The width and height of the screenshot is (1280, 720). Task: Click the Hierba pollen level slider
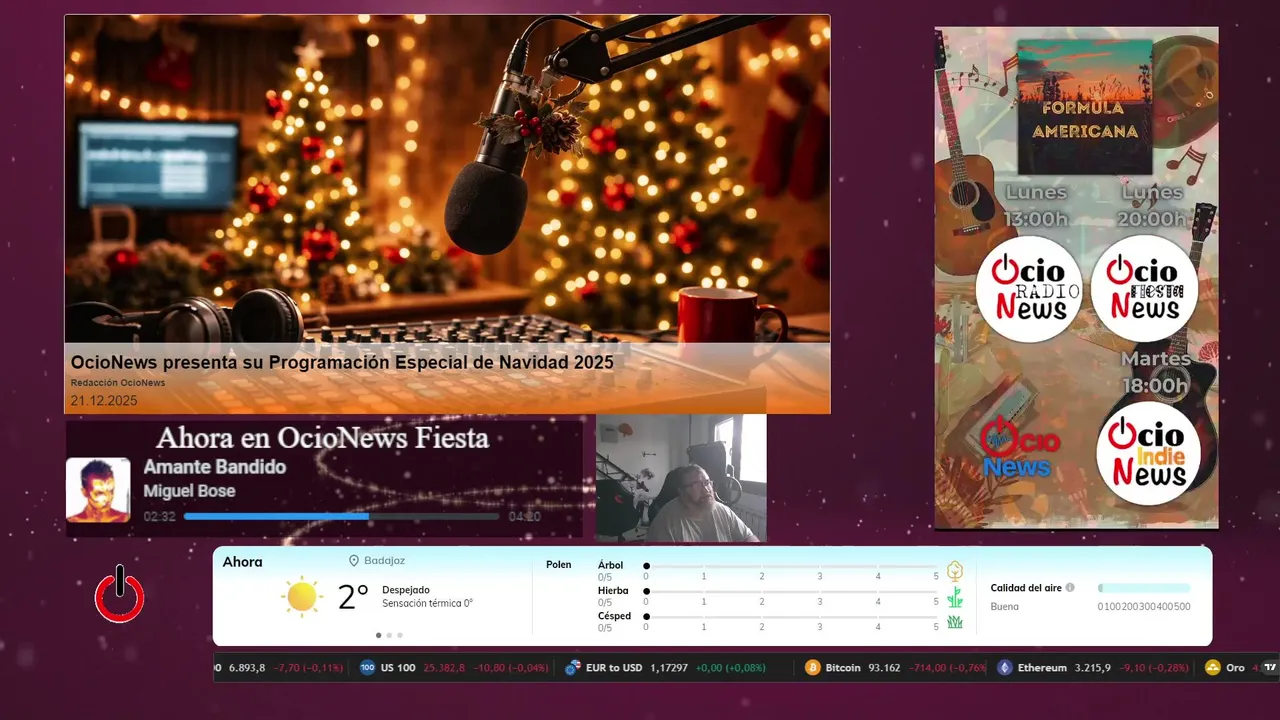(x=792, y=591)
